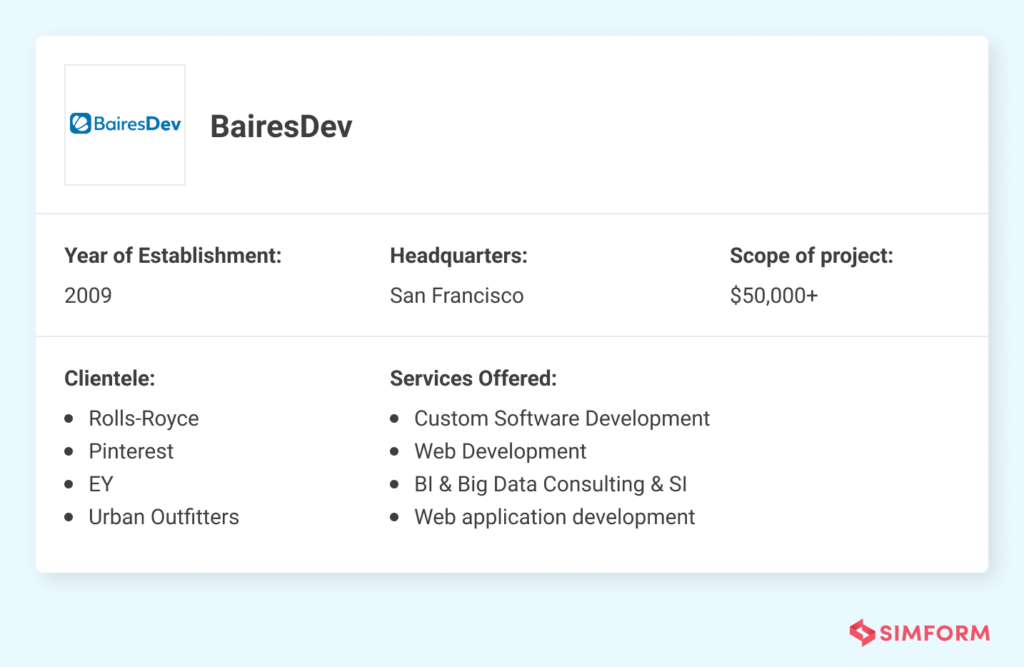The image size is (1024, 667).
Task: Select the Clientele section header
Action: pyautogui.click(x=110, y=378)
